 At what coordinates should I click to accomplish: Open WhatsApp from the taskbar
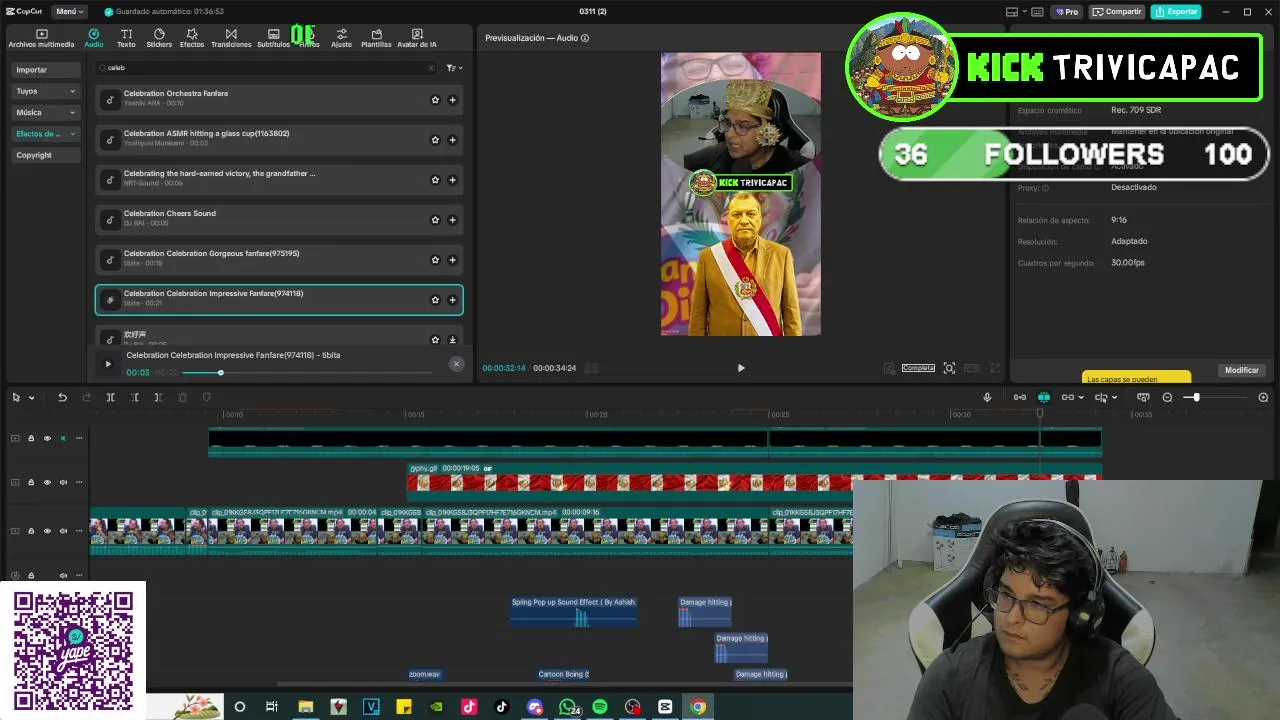(x=568, y=707)
